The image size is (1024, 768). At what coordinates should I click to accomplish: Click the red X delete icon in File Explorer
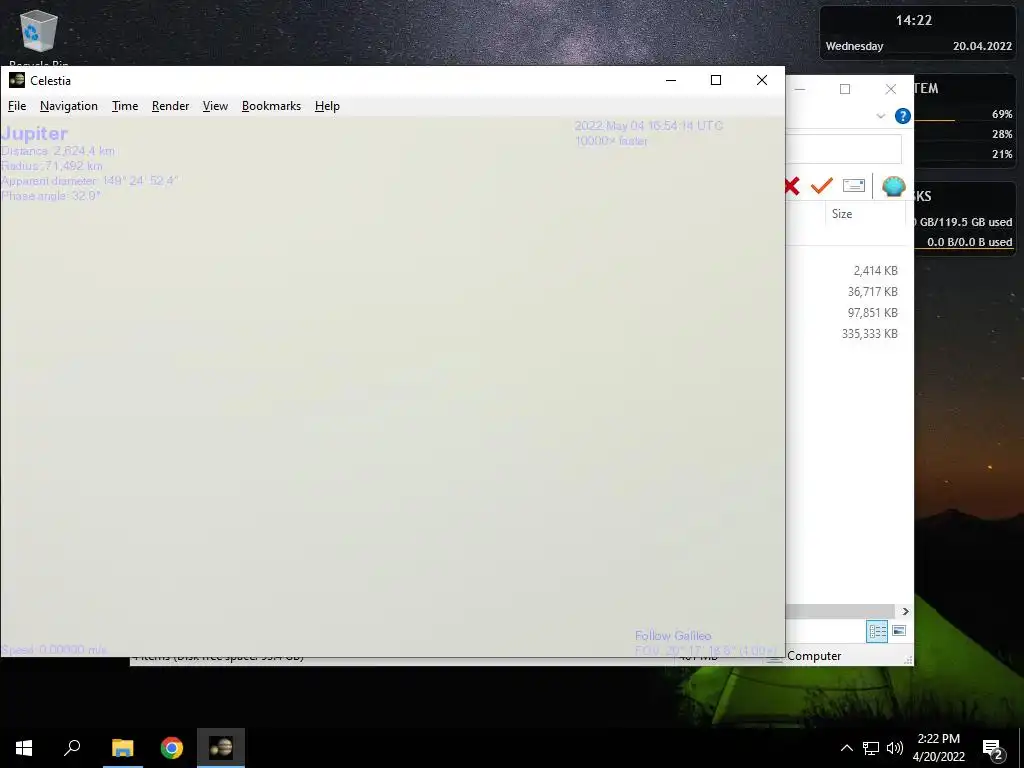click(792, 186)
